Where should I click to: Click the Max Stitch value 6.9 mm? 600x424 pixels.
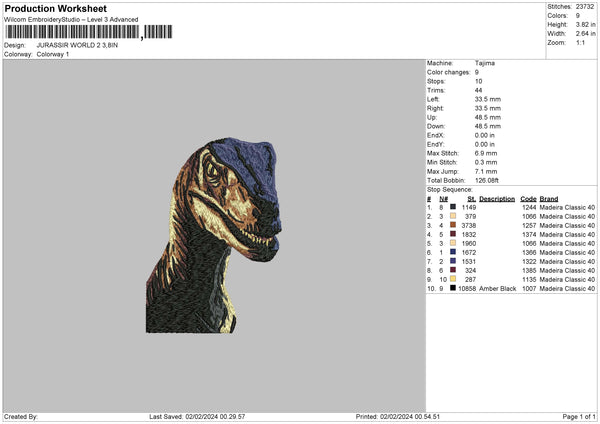pyautogui.click(x=486, y=153)
